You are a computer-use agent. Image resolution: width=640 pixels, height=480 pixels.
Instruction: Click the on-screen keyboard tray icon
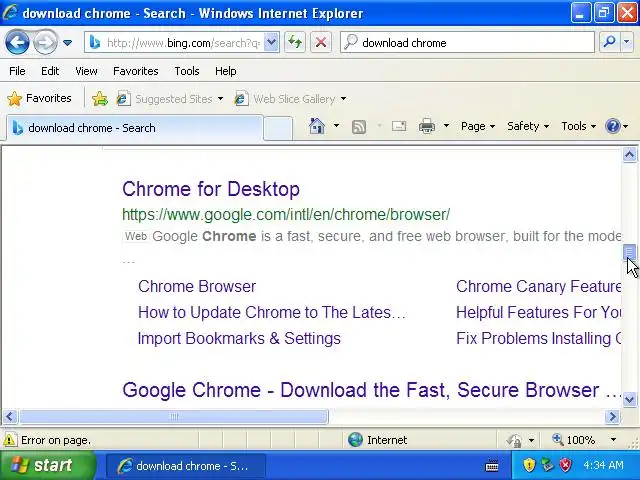492,465
